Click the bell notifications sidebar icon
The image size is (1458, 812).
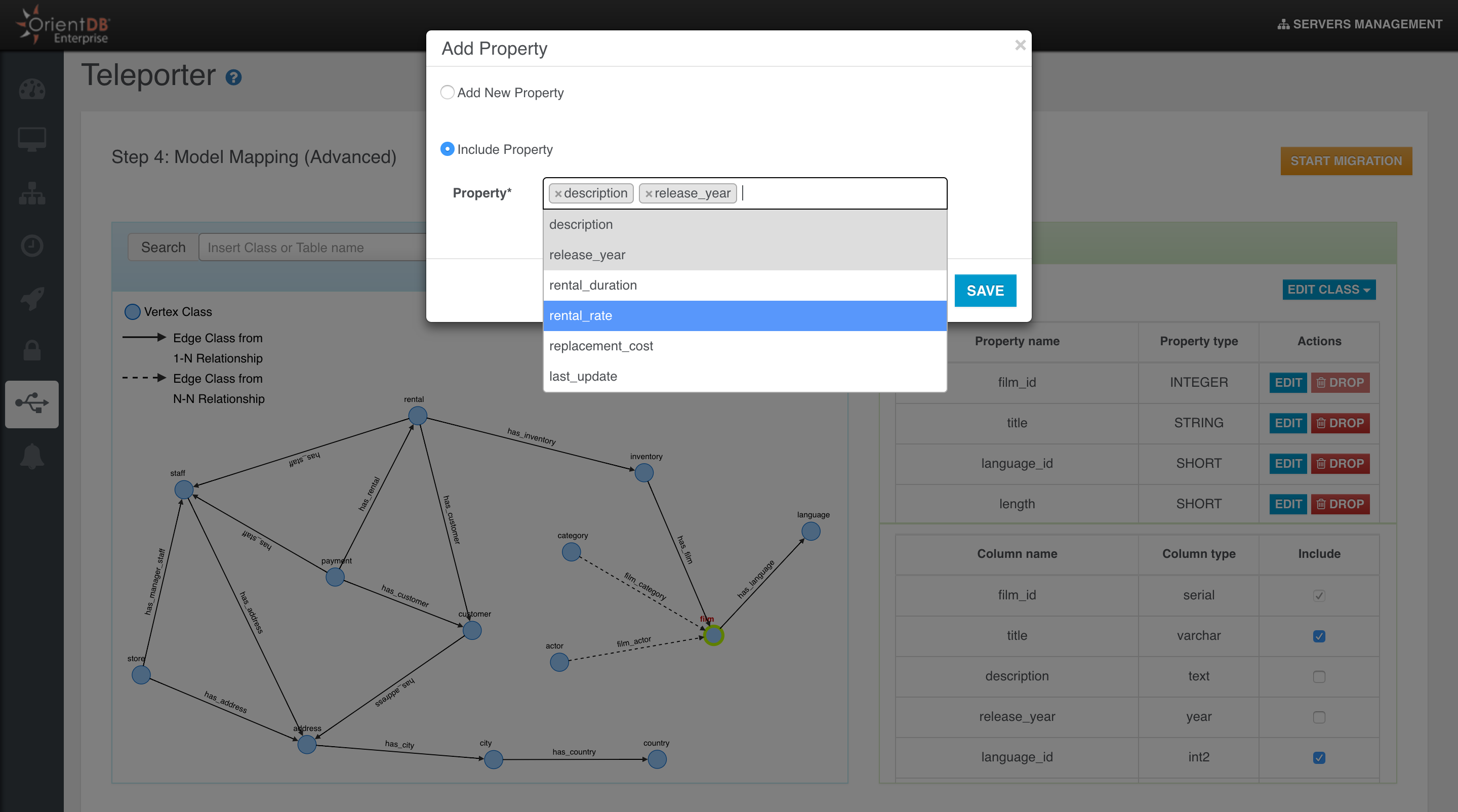tap(32, 456)
